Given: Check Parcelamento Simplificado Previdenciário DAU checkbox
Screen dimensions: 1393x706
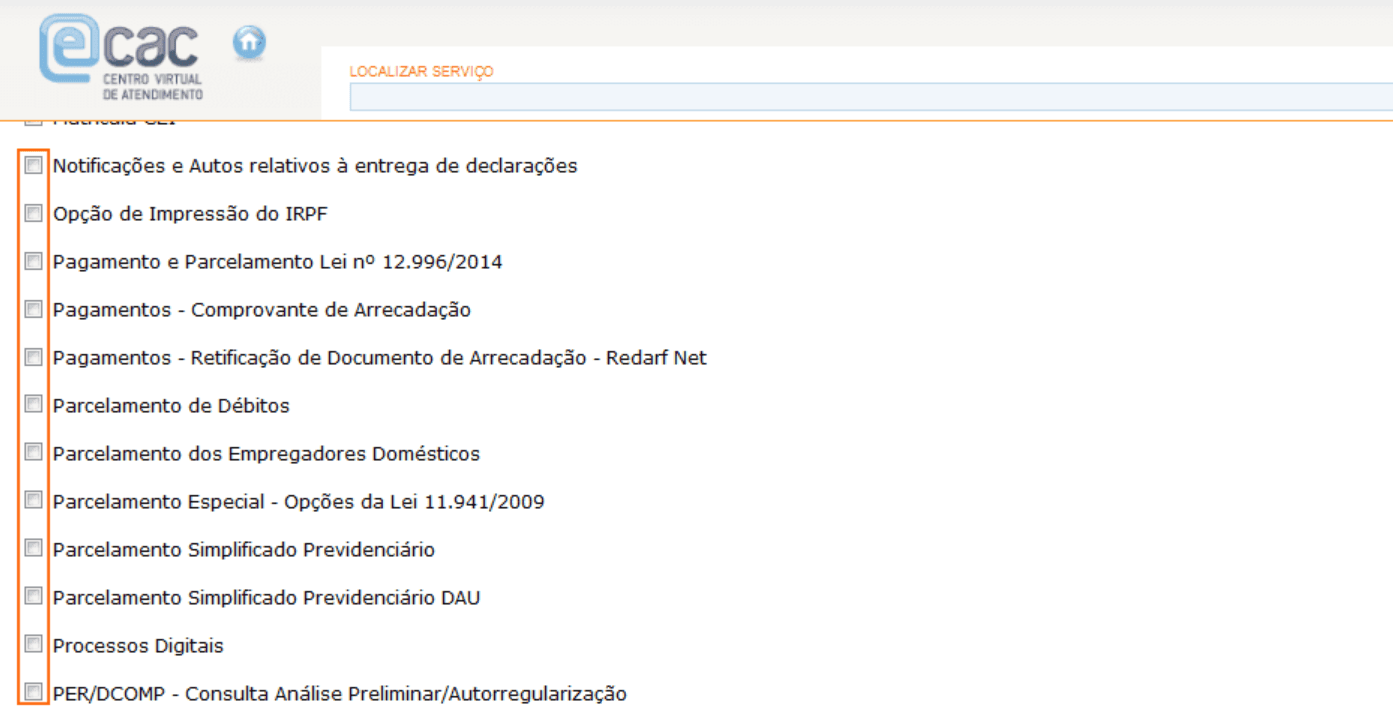Looking at the screenshot, I should [34, 596].
